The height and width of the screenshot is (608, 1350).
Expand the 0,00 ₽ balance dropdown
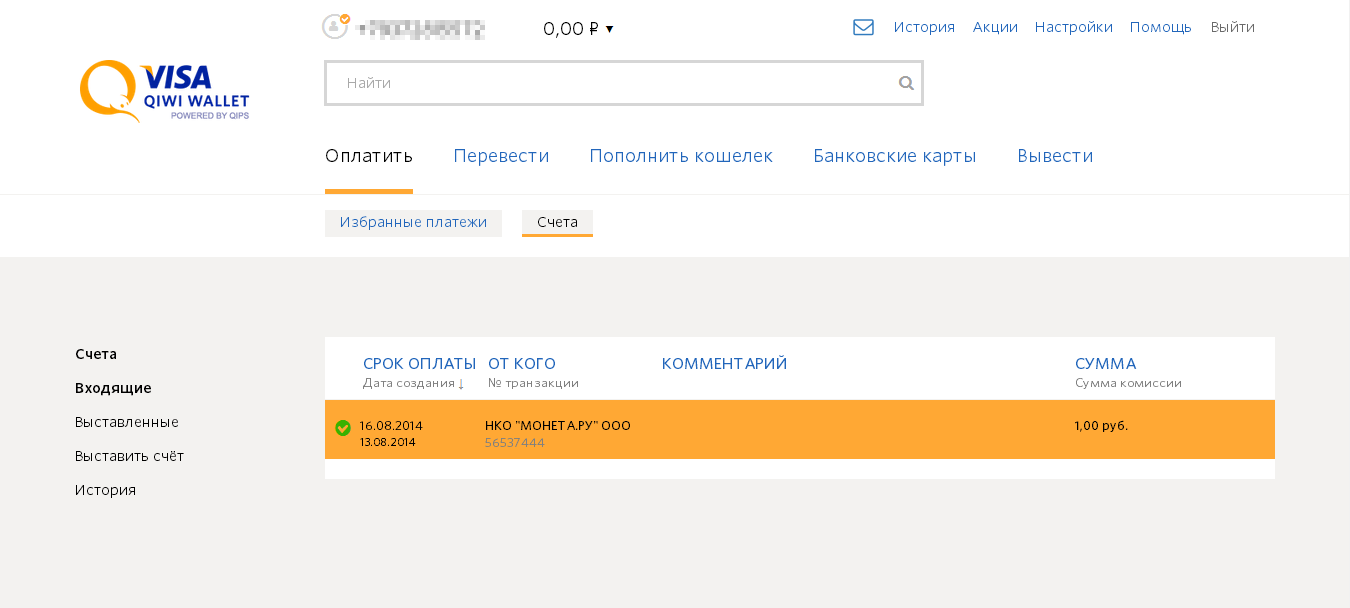(x=578, y=29)
